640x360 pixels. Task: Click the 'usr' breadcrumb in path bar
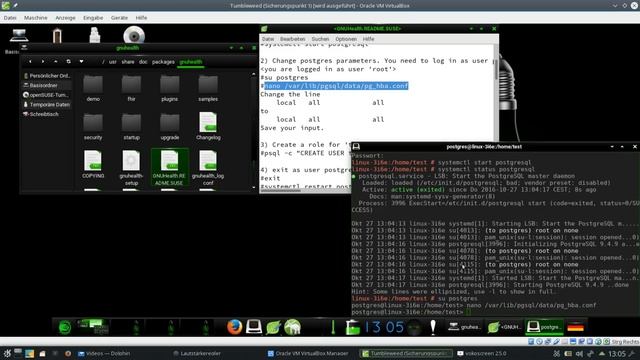[113, 62]
